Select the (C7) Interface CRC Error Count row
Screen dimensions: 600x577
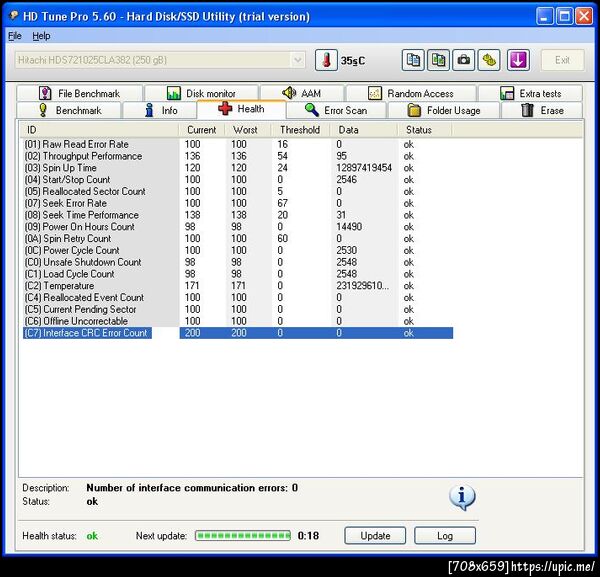tap(237, 333)
